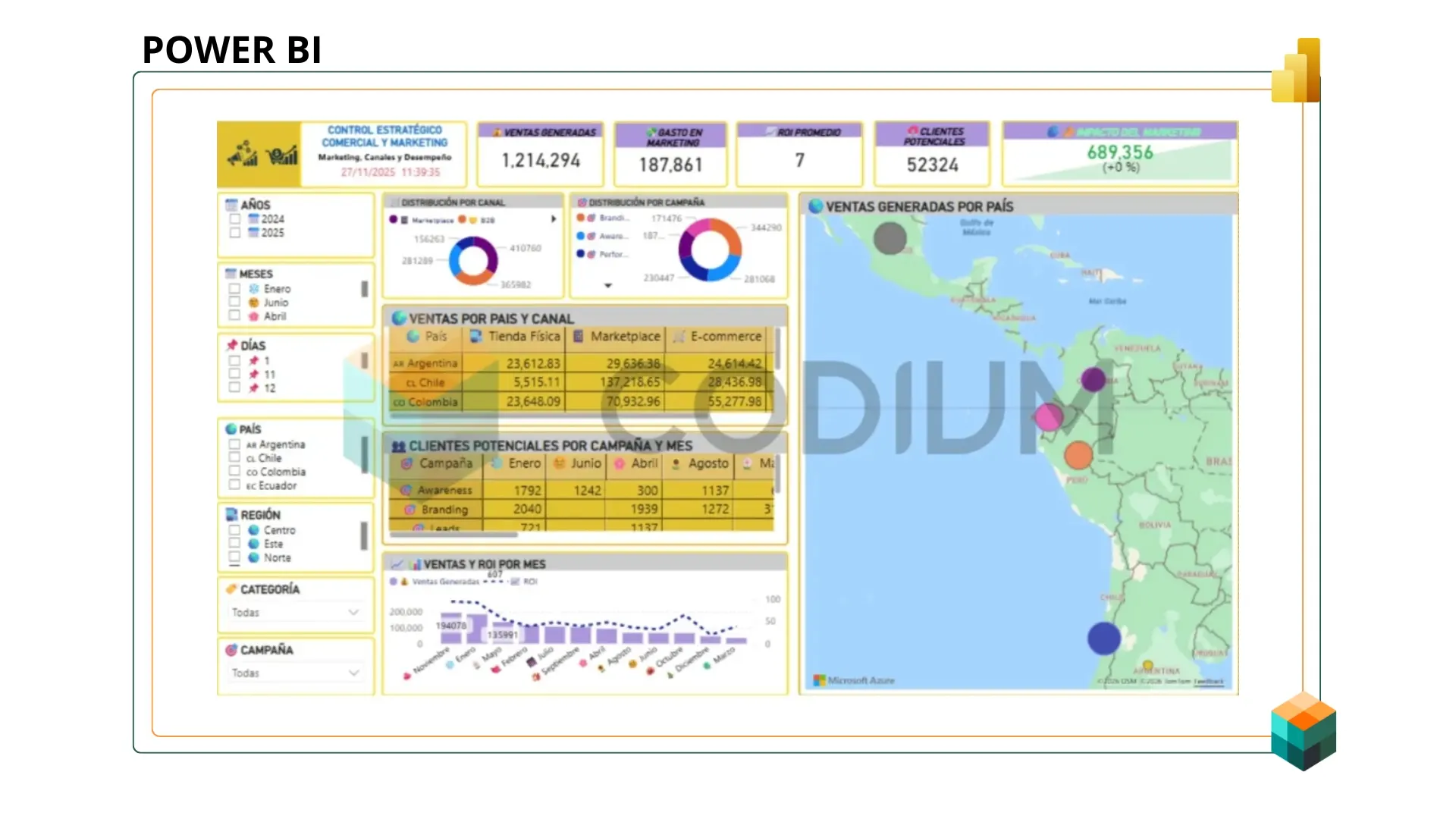The height and width of the screenshot is (819, 1456).
Task: Click bar chart icon of Ventas y ROI por Mes
Action: [x=415, y=564]
